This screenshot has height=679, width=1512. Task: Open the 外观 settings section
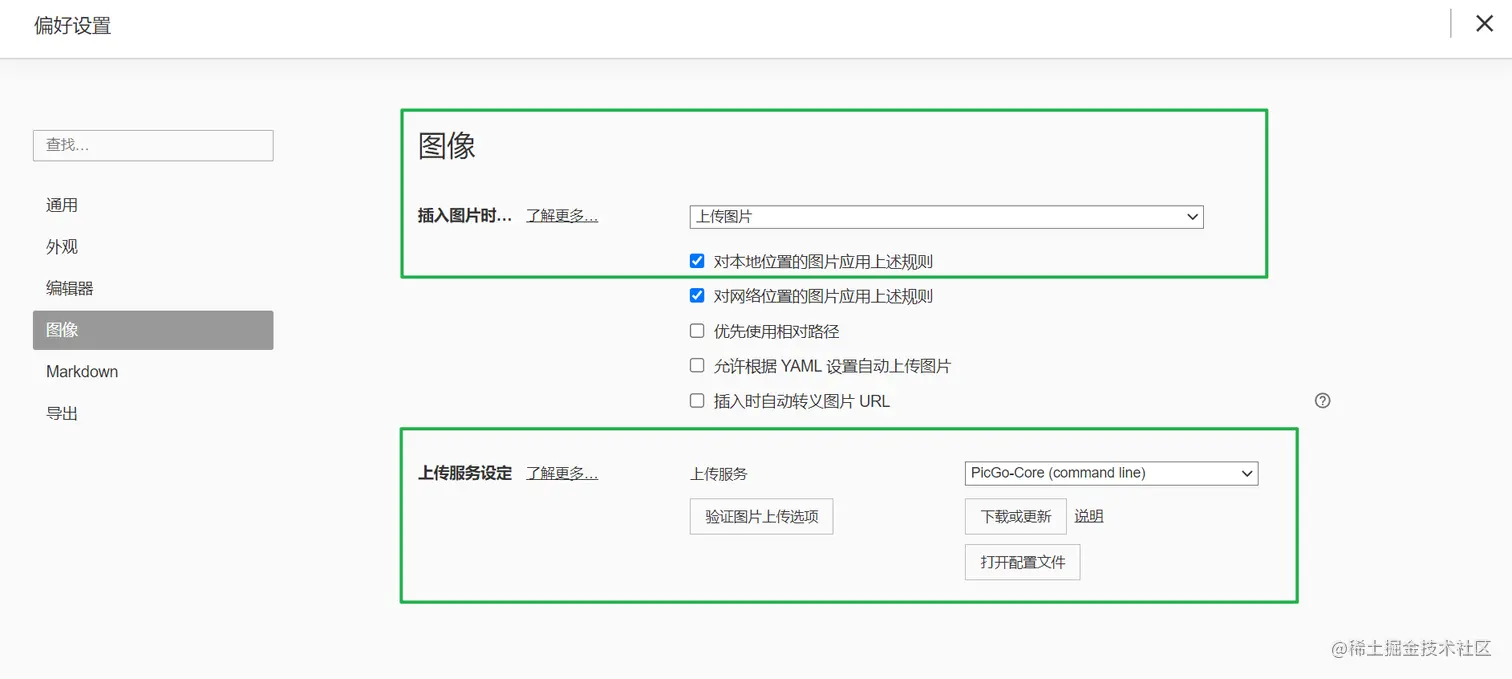pos(153,247)
